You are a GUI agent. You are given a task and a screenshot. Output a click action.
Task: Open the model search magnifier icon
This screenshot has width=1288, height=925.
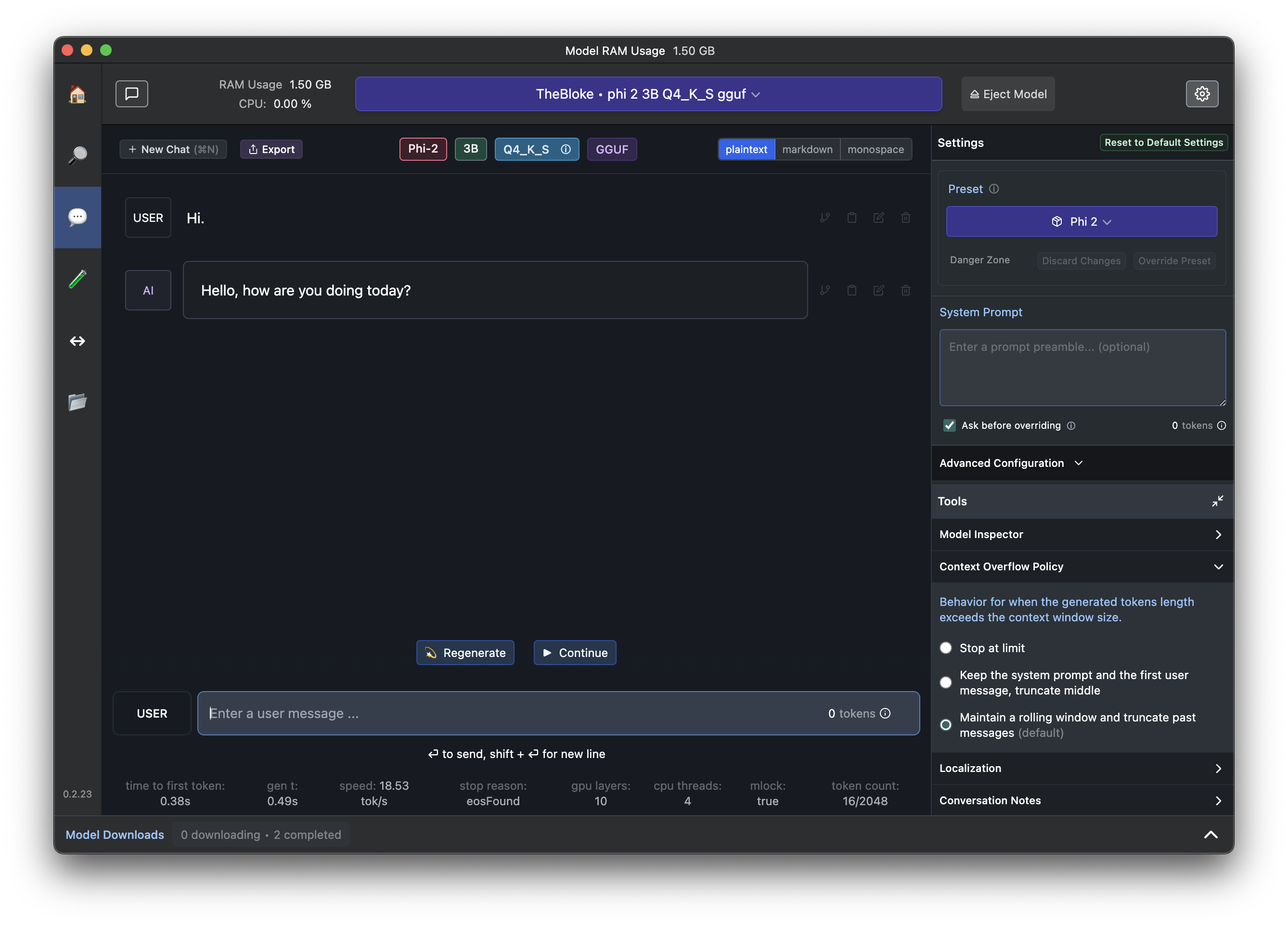click(77, 155)
